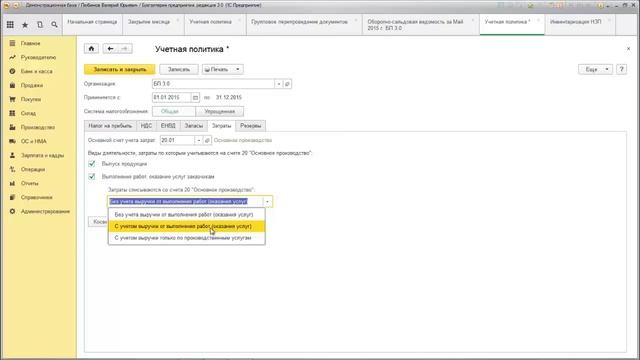The image size is (640, 360).
Task: Click the home icon button
Action: point(91,49)
